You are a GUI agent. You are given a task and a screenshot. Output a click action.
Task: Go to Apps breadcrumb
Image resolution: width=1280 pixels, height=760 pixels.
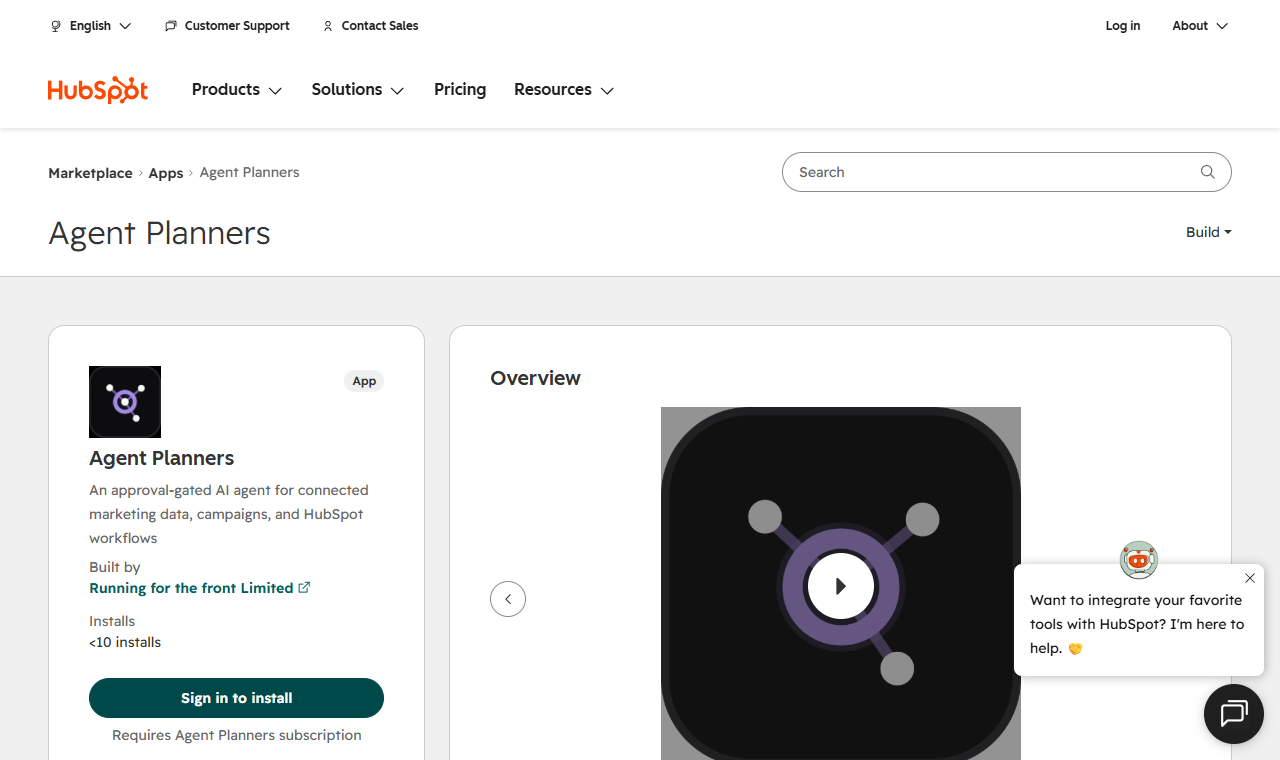[x=166, y=173]
